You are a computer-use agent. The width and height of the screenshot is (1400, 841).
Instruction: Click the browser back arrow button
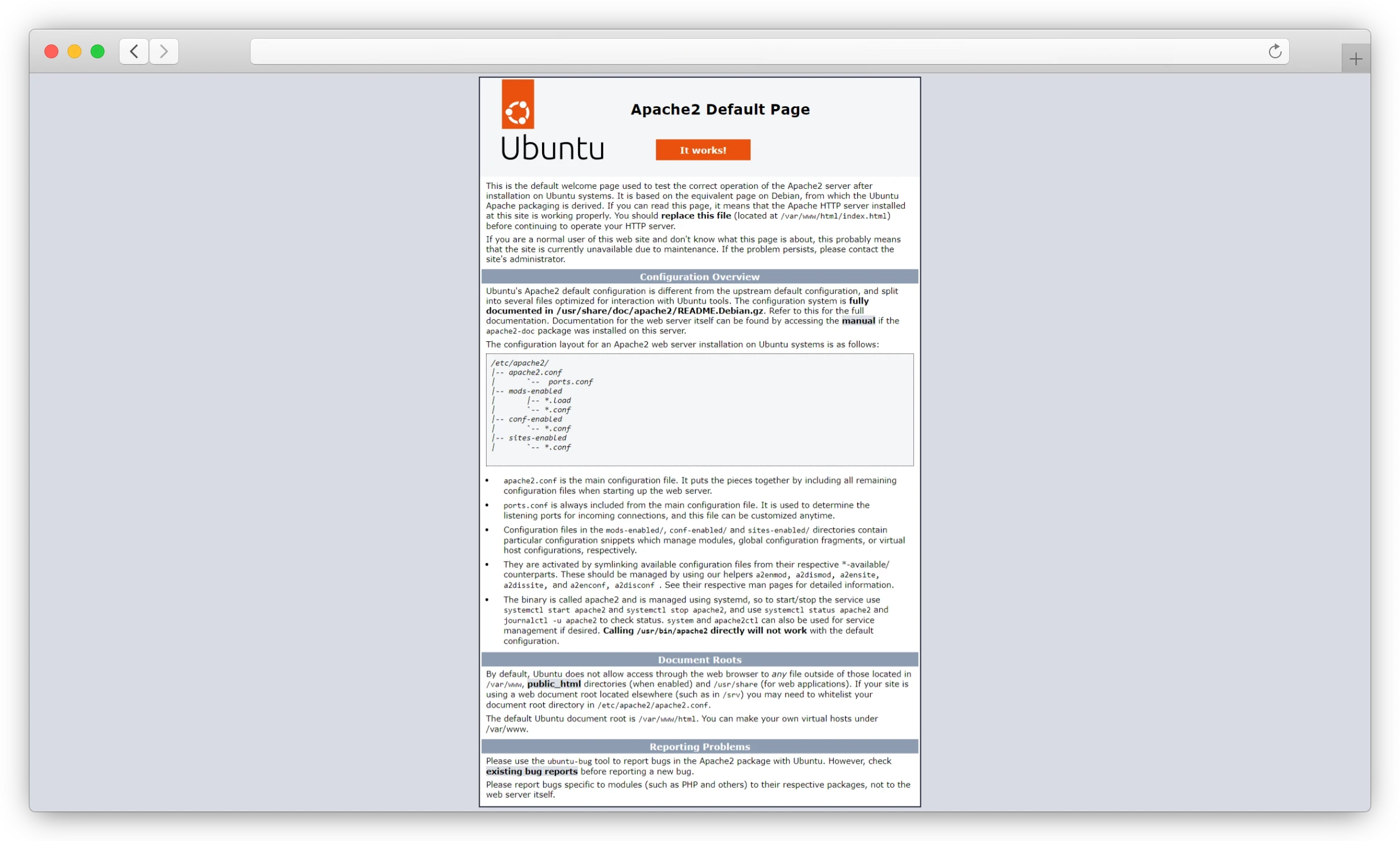[134, 51]
